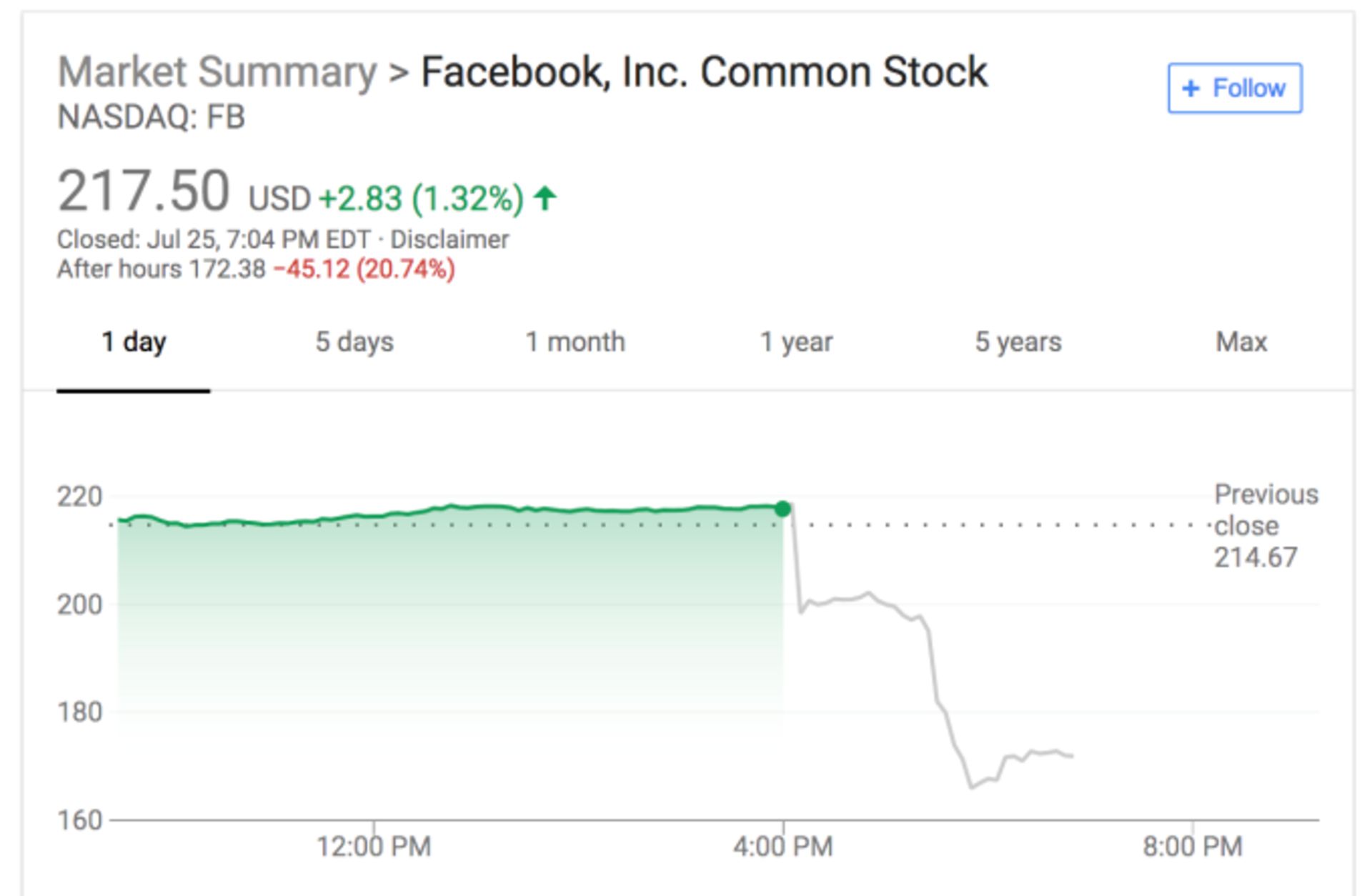1372x896 pixels.
Task: Select the currently active 1 day tab
Action: (x=134, y=342)
